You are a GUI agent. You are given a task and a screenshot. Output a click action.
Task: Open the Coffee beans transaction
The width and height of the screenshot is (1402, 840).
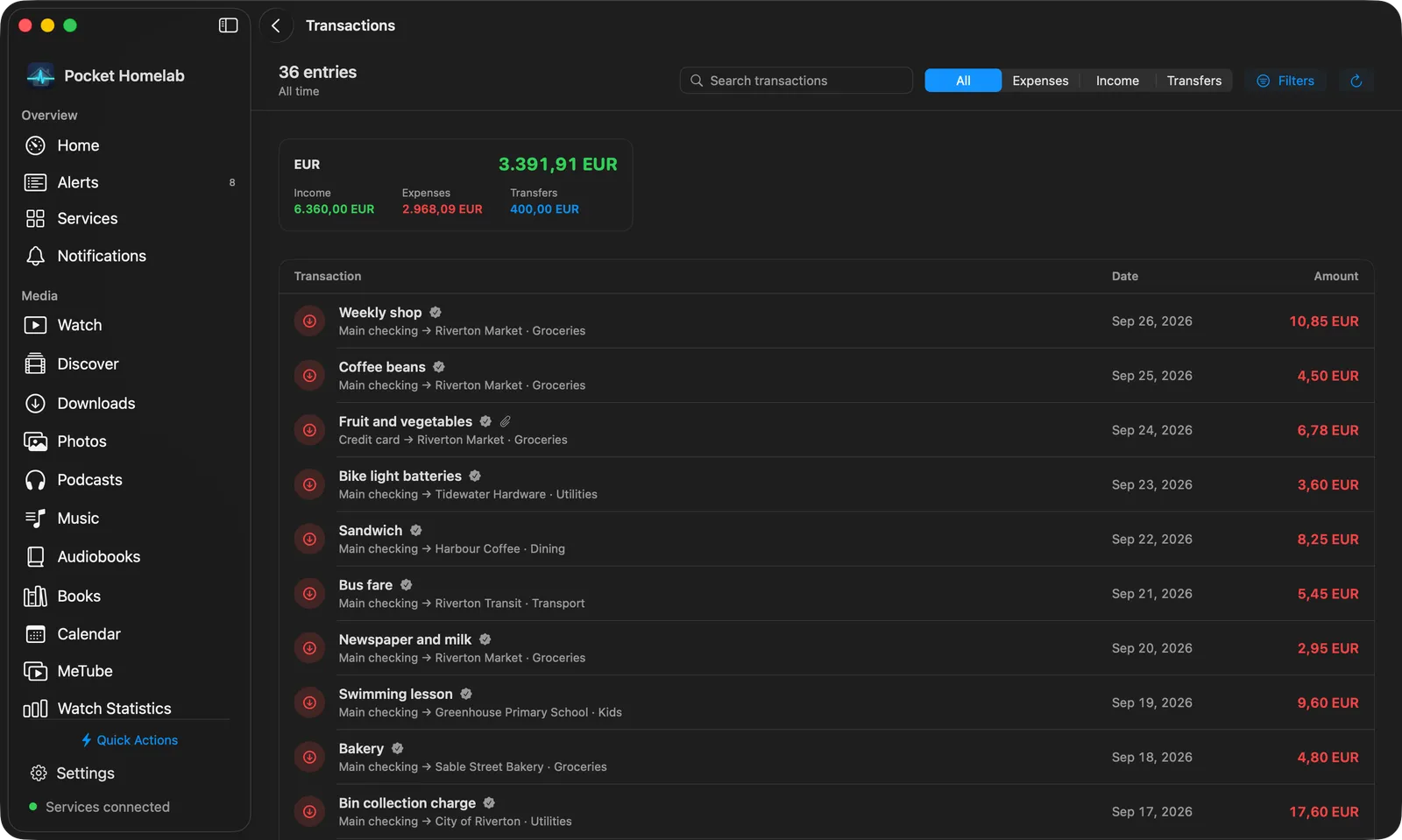click(x=826, y=376)
